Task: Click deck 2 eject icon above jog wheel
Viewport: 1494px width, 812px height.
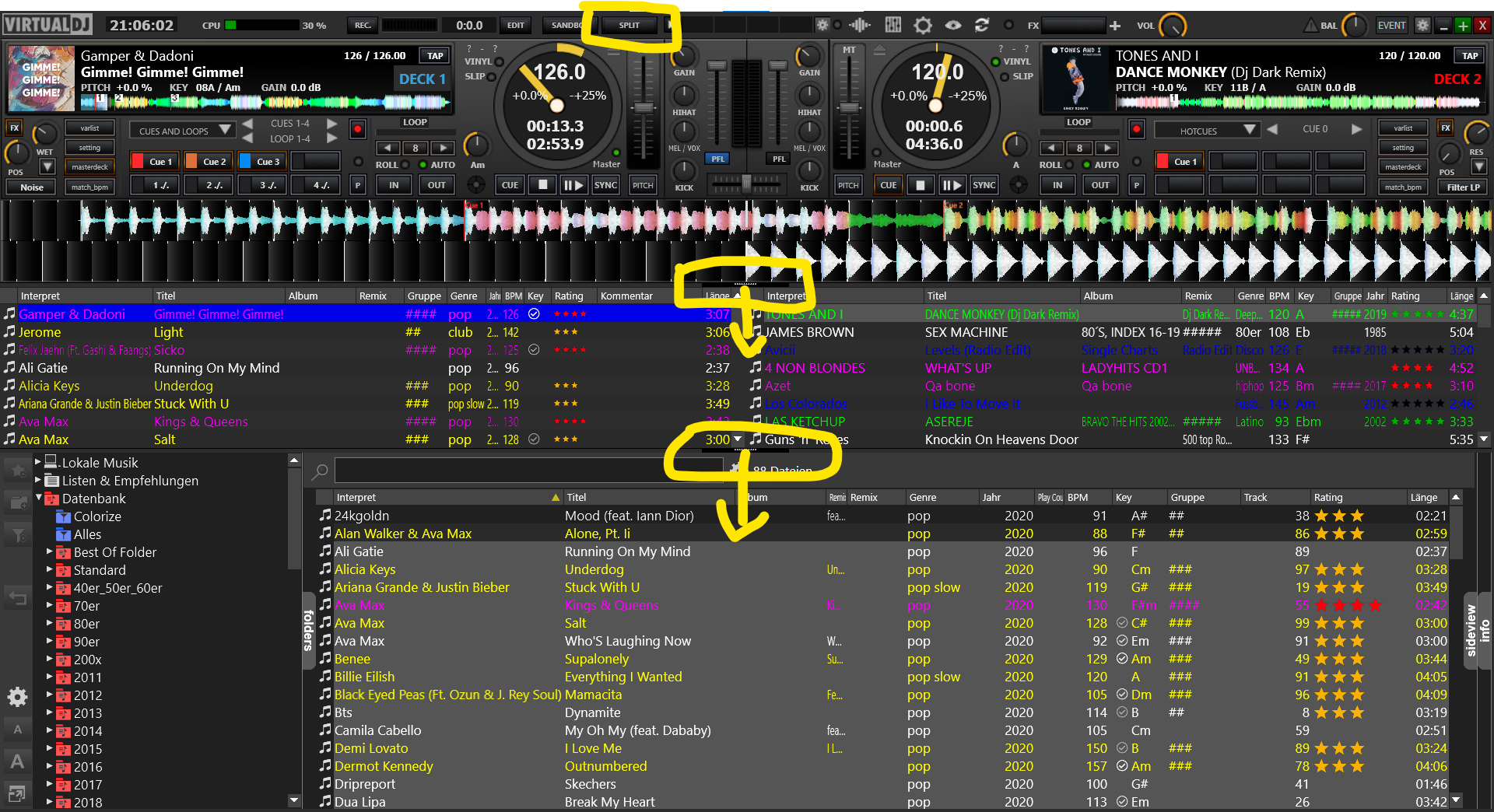Action: (879, 50)
